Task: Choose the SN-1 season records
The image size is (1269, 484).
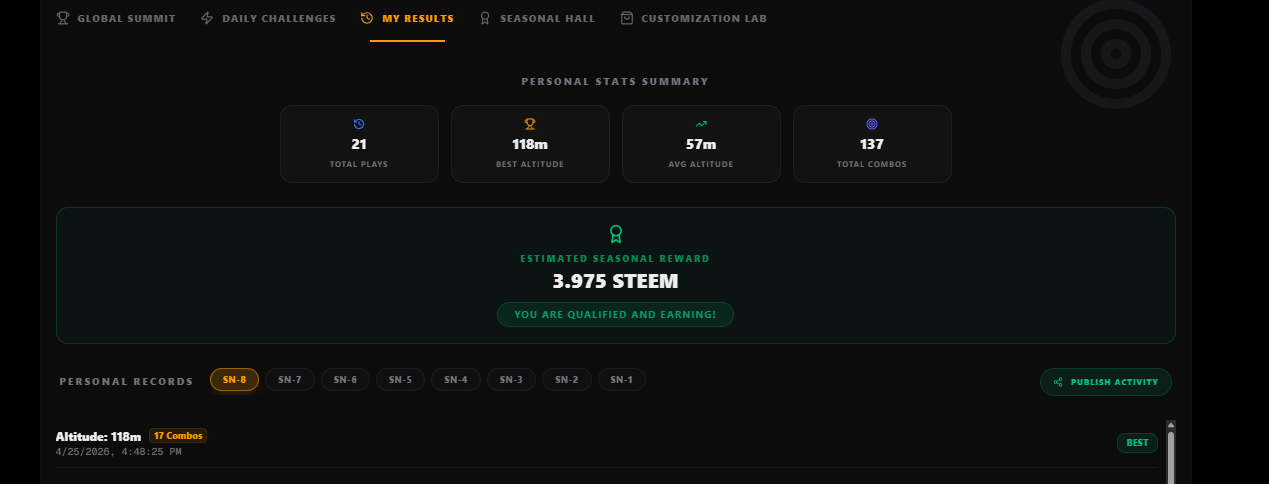Action: (x=622, y=380)
